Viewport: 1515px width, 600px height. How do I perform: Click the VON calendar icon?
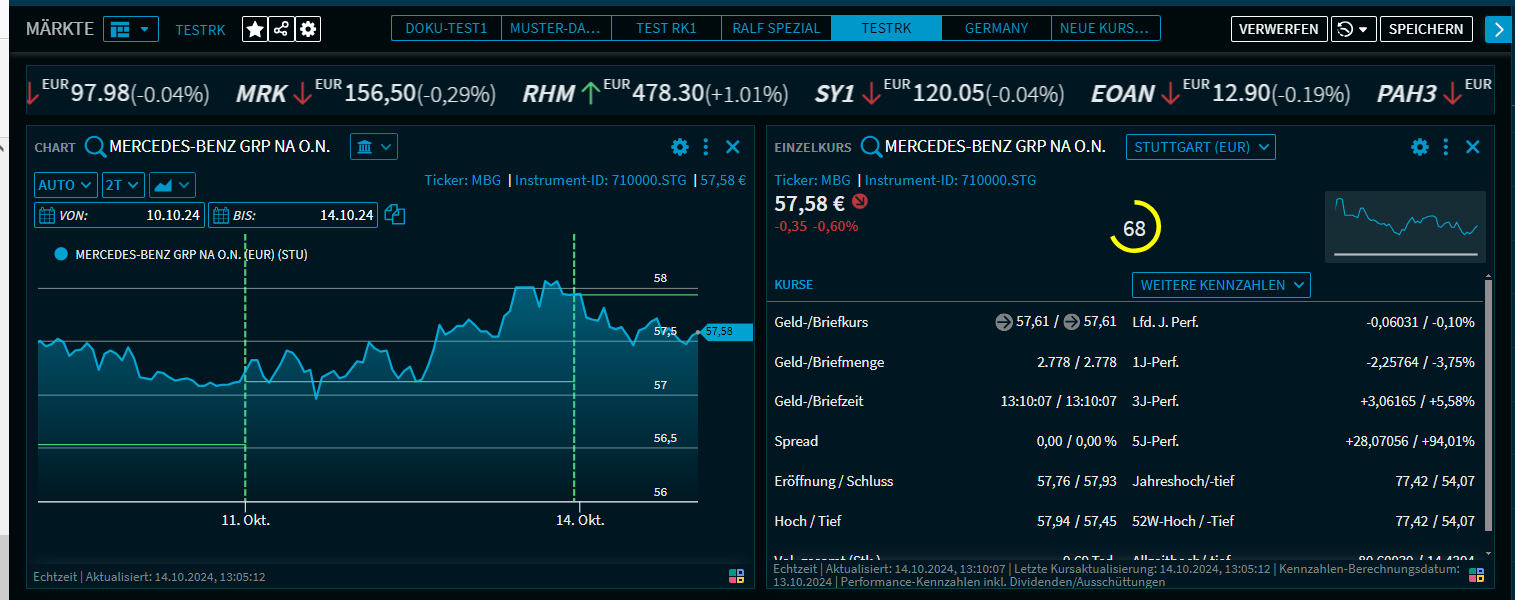(x=46, y=215)
